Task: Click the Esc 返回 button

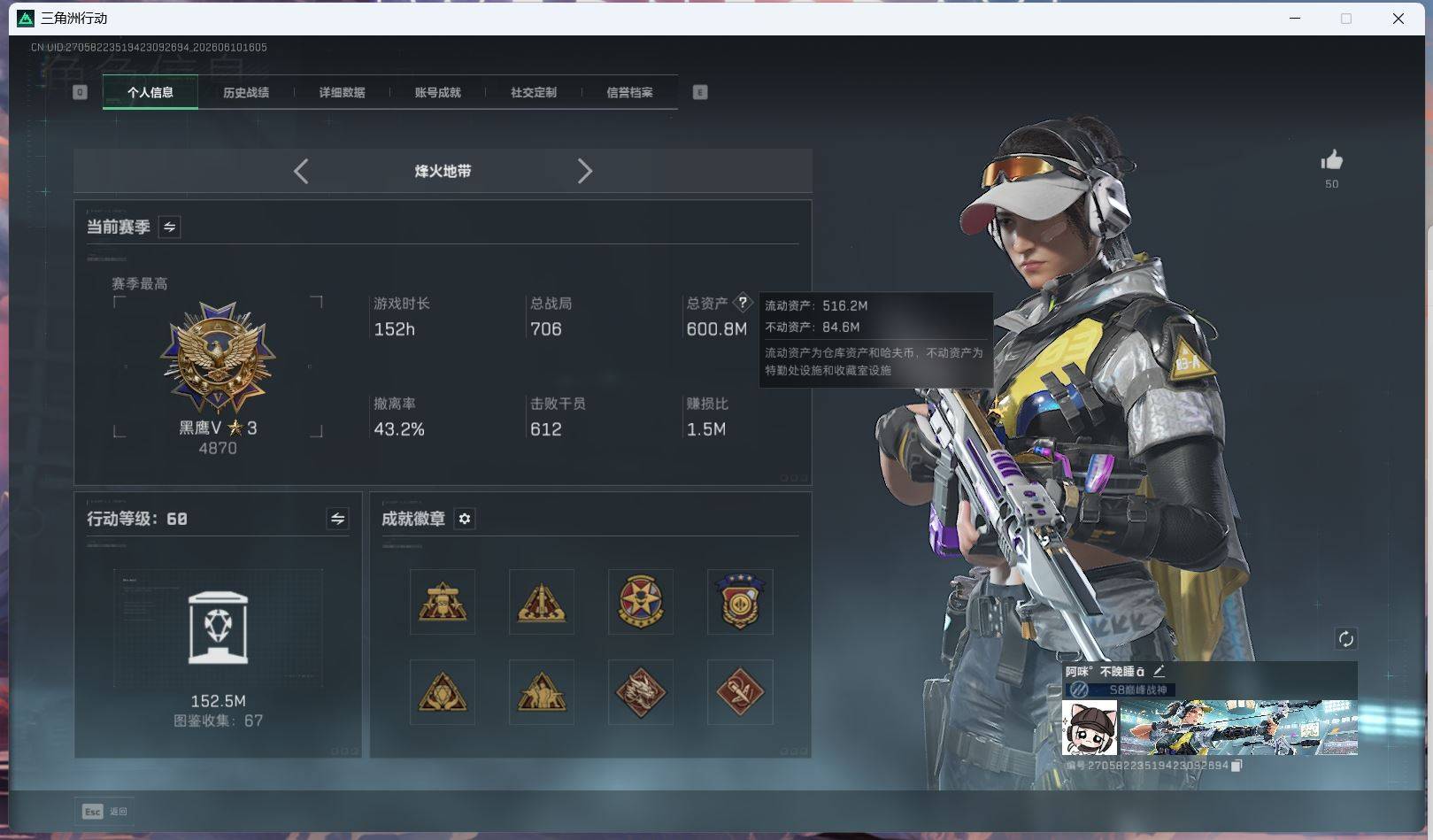Action: click(105, 812)
